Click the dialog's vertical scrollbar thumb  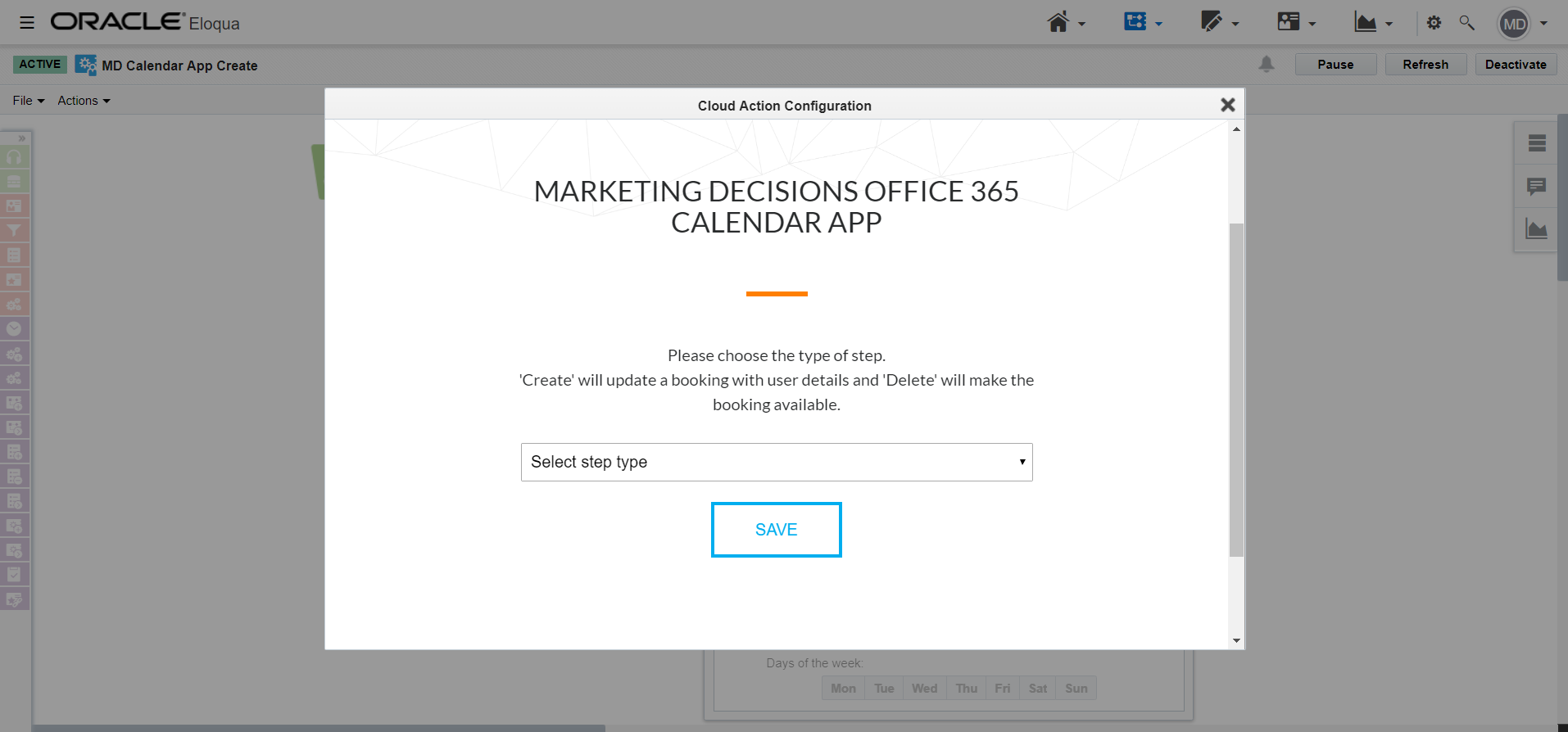pyautogui.click(x=1236, y=389)
